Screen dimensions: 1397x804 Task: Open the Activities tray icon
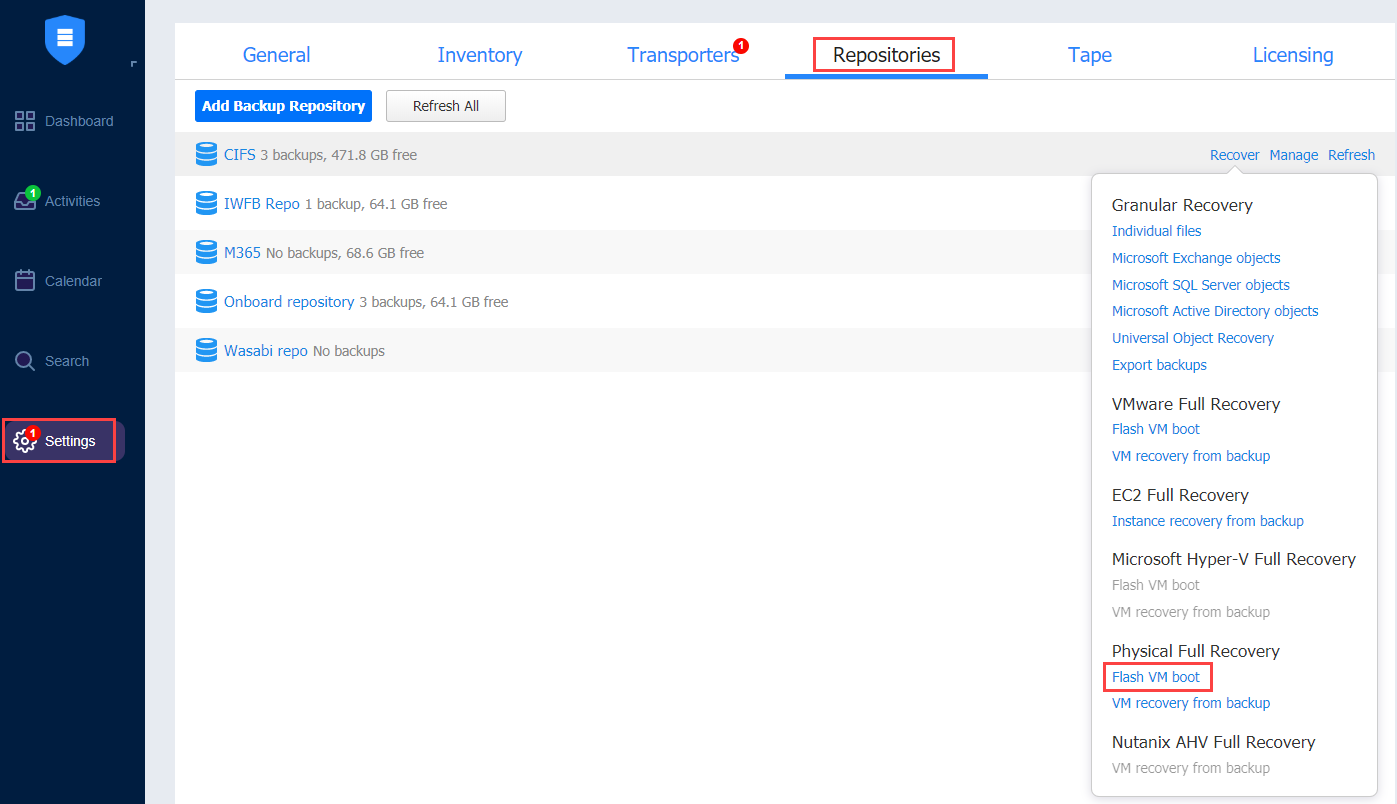tap(25, 200)
